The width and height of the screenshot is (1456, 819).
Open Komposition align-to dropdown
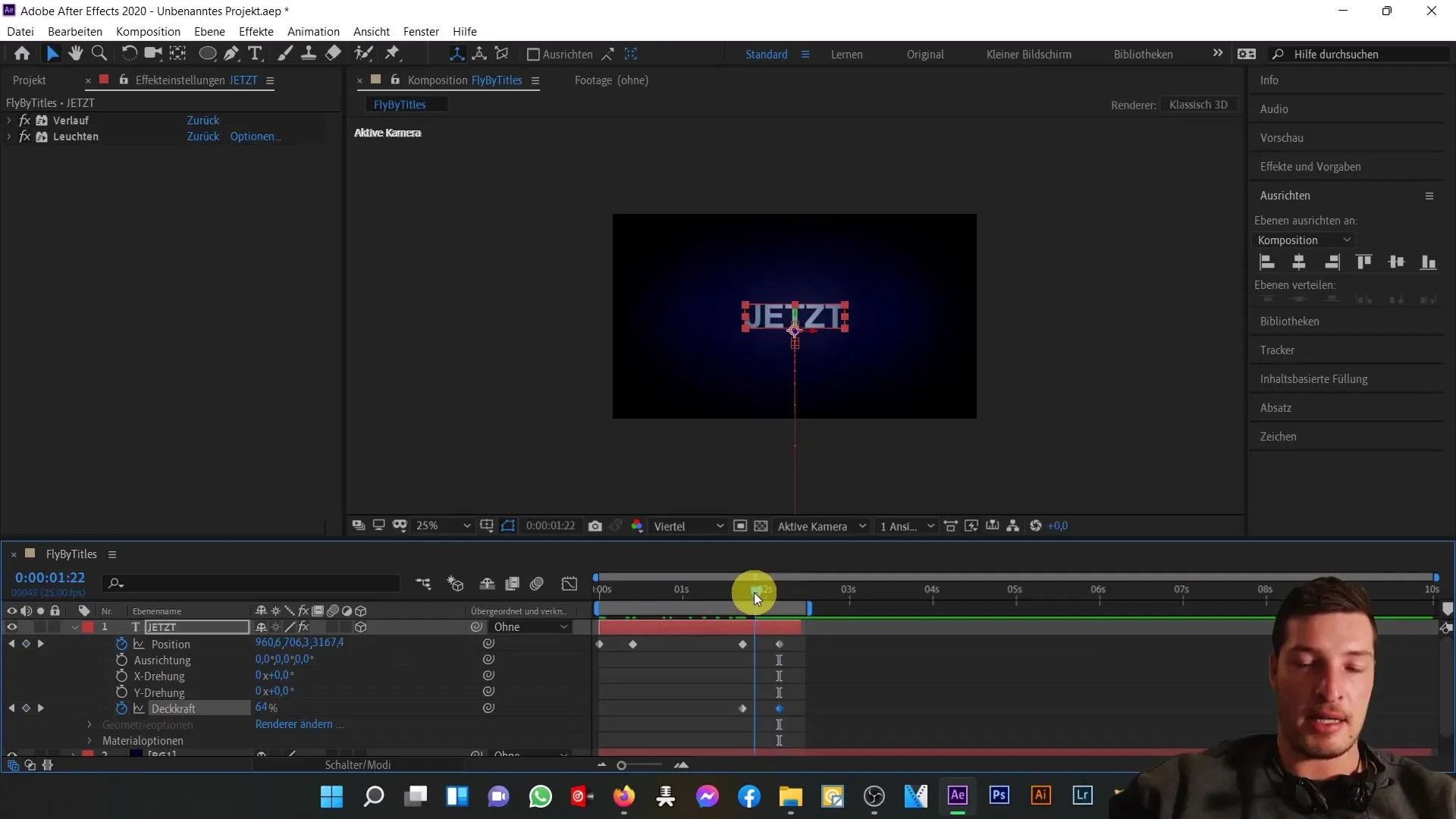[1304, 240]
